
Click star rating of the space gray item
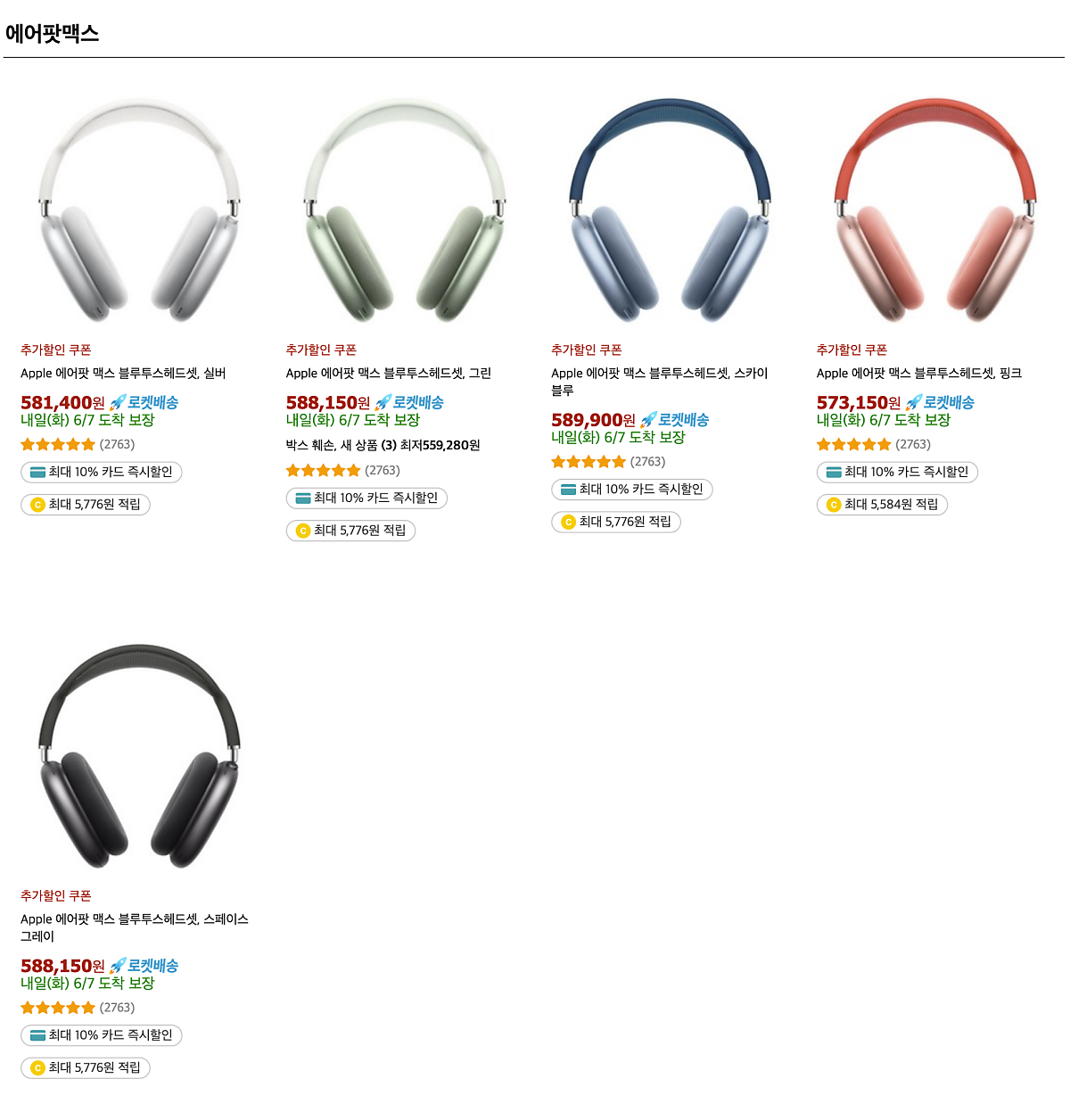tap(58, 1008)
